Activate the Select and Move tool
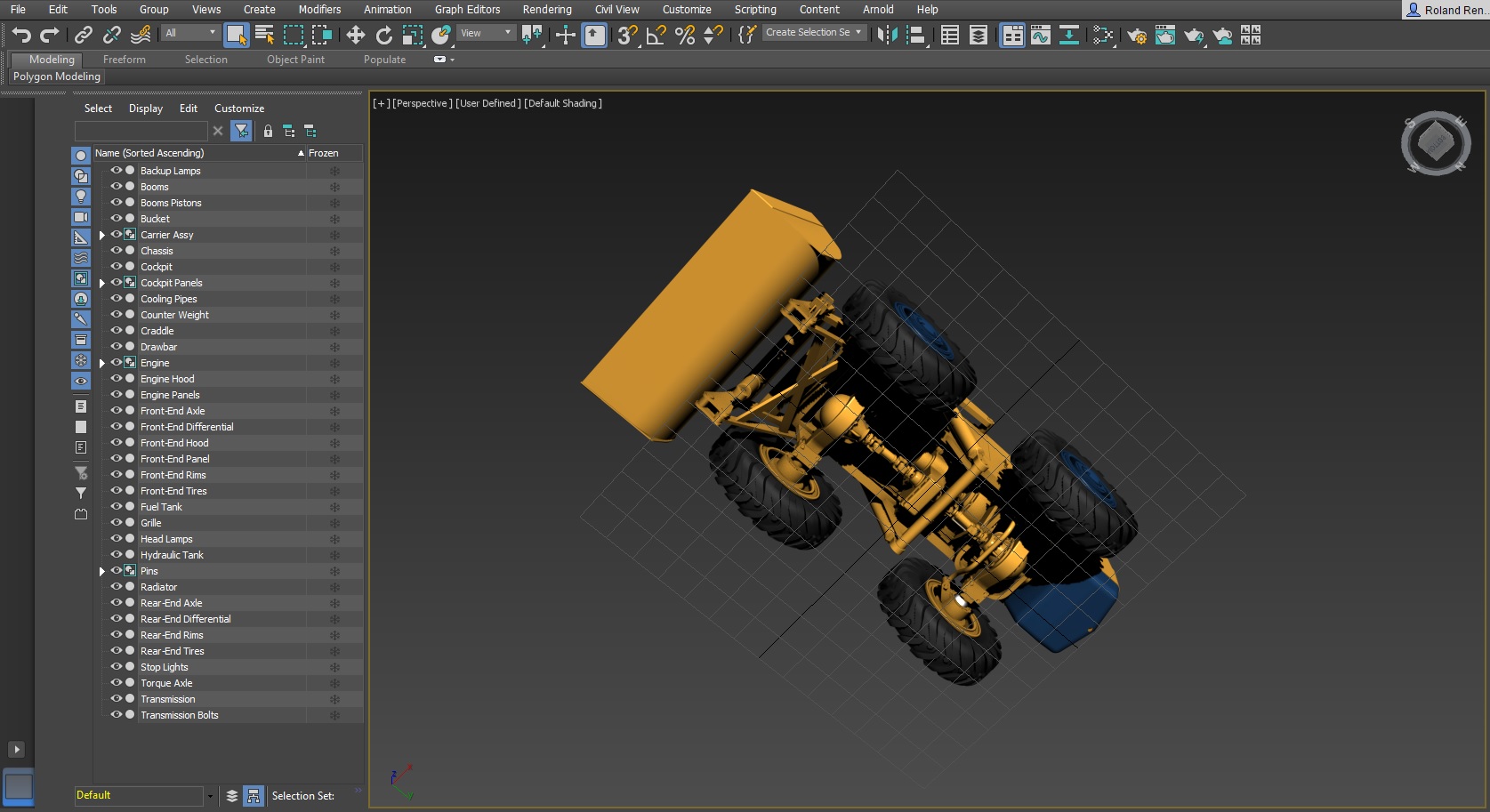 (356, 35)
